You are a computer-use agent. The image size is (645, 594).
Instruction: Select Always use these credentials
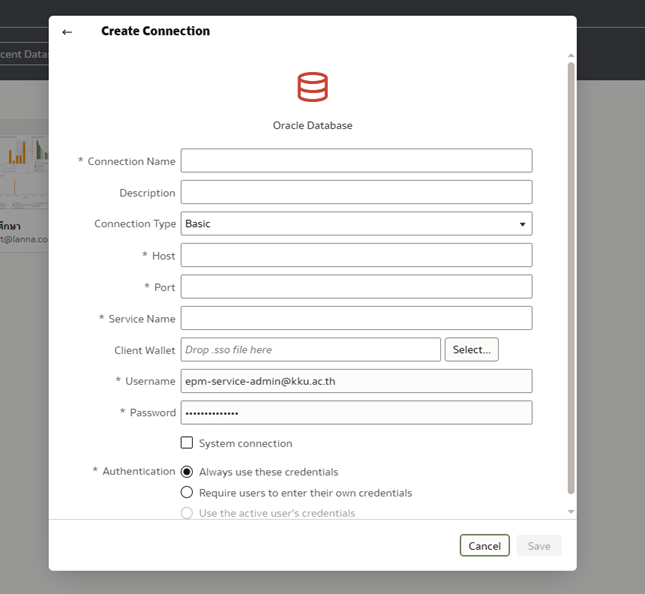coord(187,471)
